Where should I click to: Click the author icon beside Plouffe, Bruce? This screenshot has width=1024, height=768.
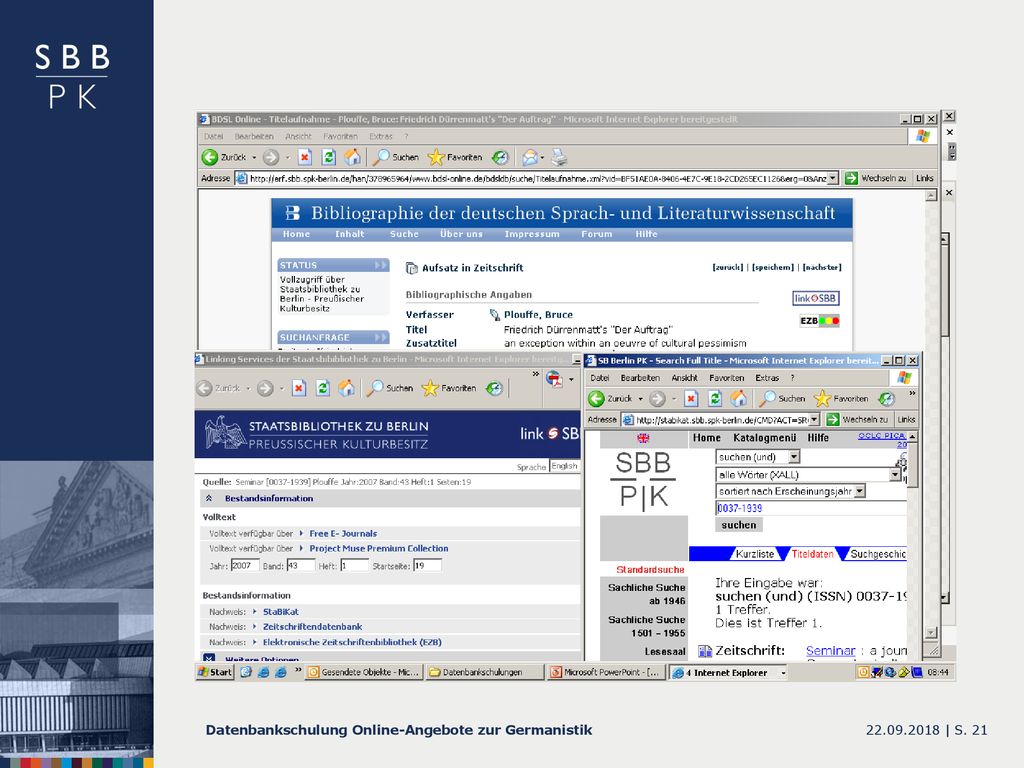click(x=494, y=315)
